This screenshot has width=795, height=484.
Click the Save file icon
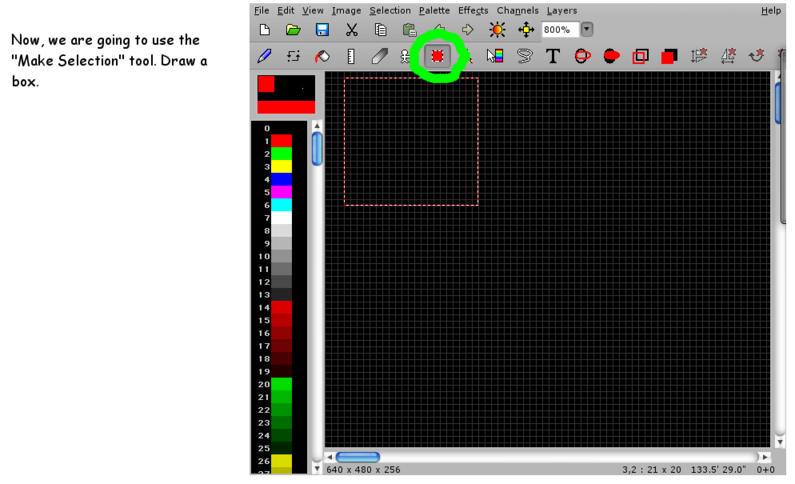[x=322, y=30]
